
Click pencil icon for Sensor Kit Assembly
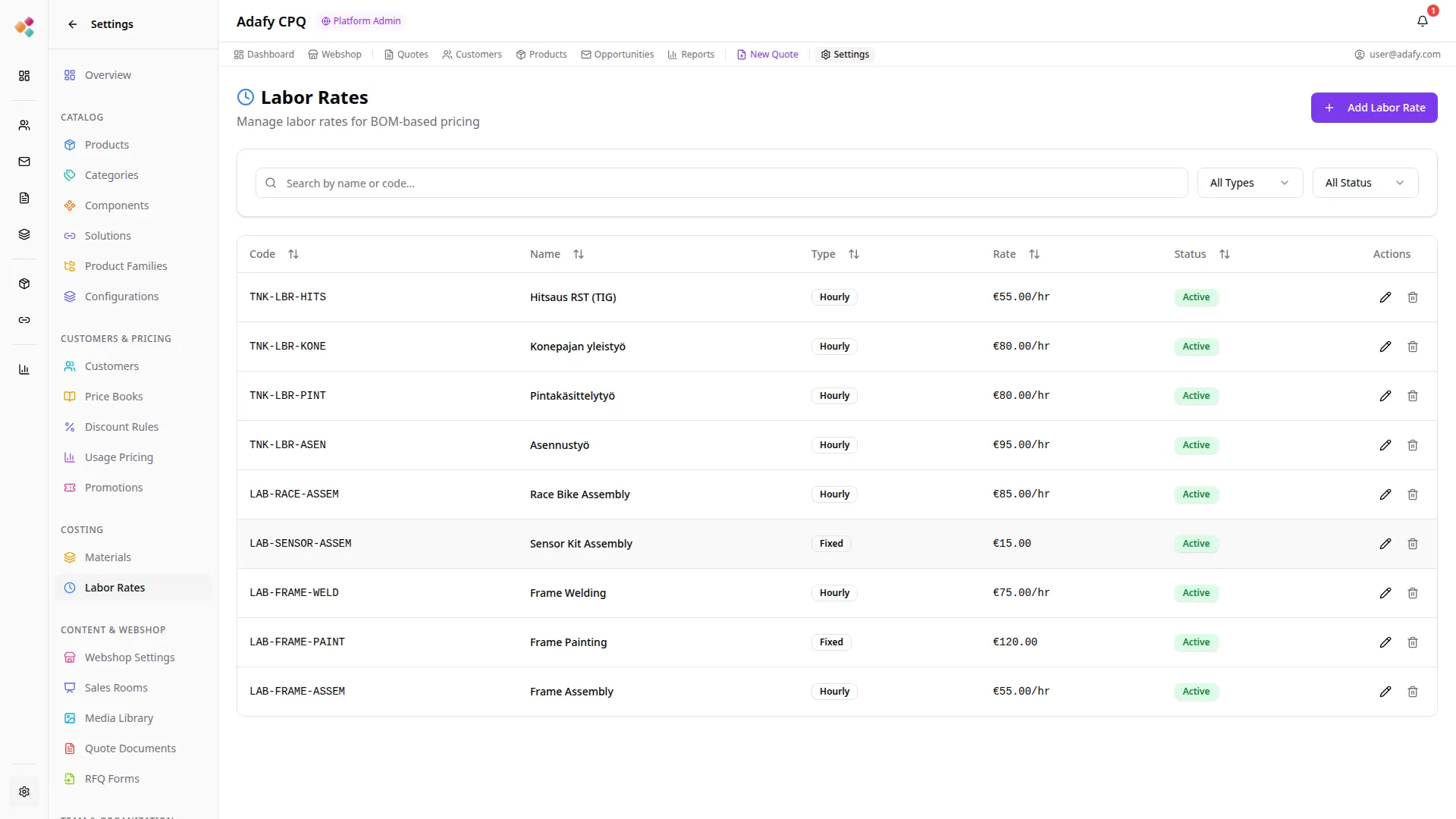(1385, 544)
